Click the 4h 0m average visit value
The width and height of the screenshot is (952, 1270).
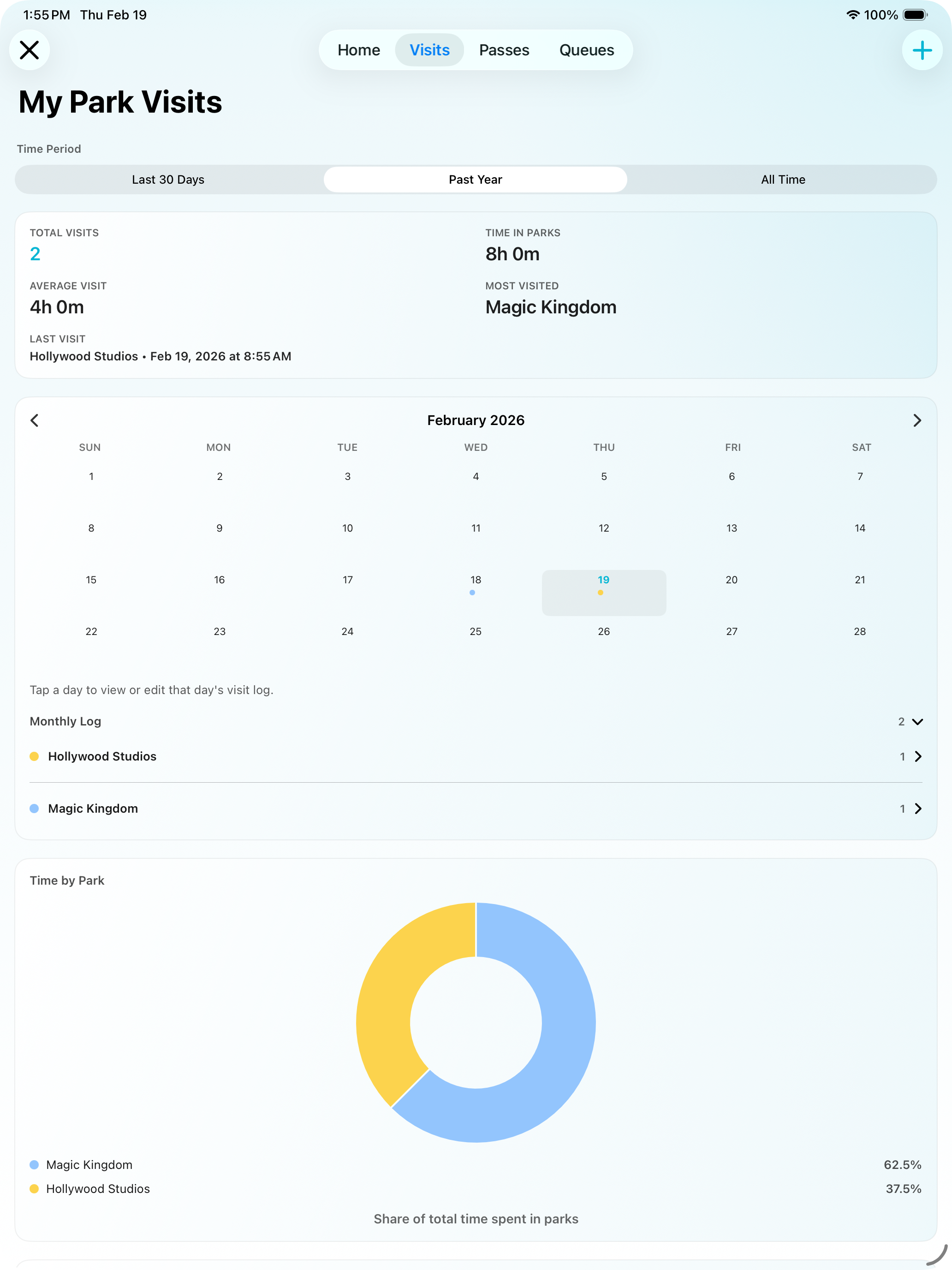coord(57,307)
